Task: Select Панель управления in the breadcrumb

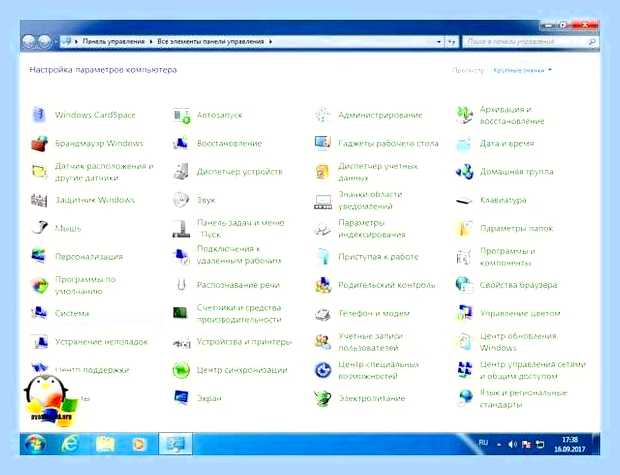Action: coord(113,42)
